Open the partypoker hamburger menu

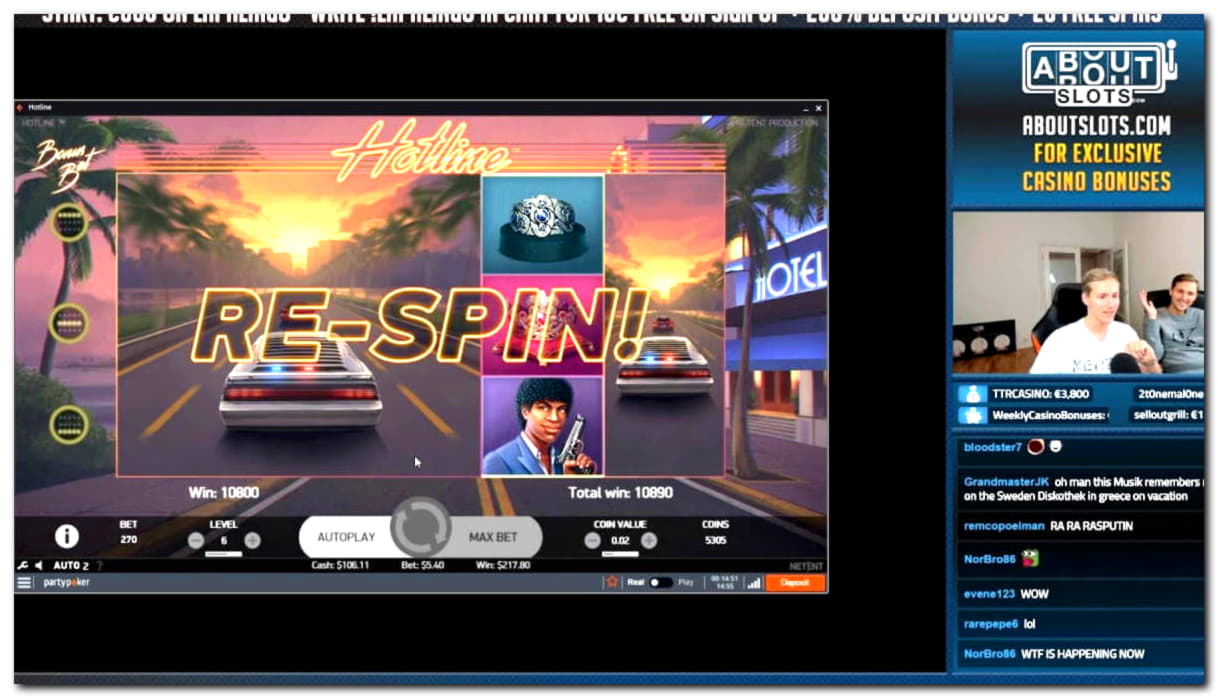click(24, 582)
